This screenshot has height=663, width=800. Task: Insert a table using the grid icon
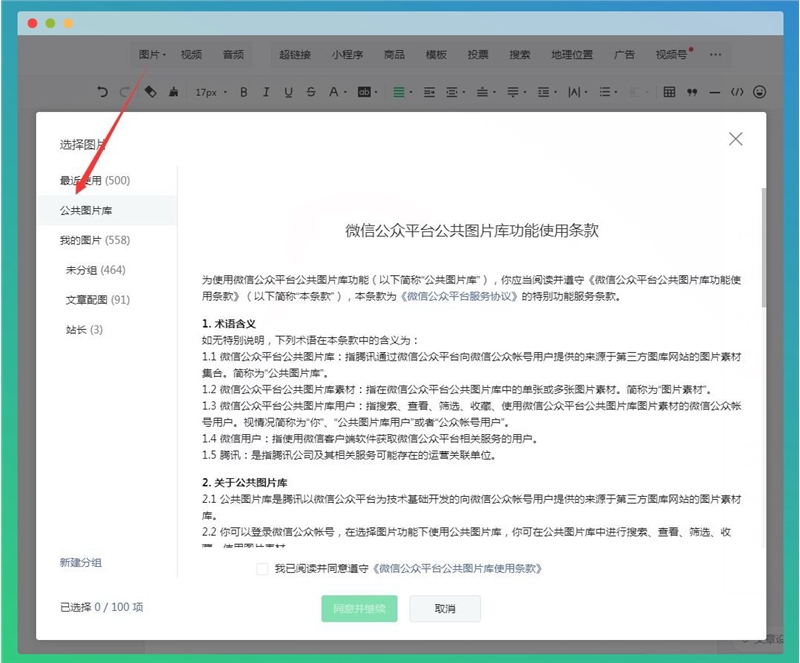pos(669,92)
